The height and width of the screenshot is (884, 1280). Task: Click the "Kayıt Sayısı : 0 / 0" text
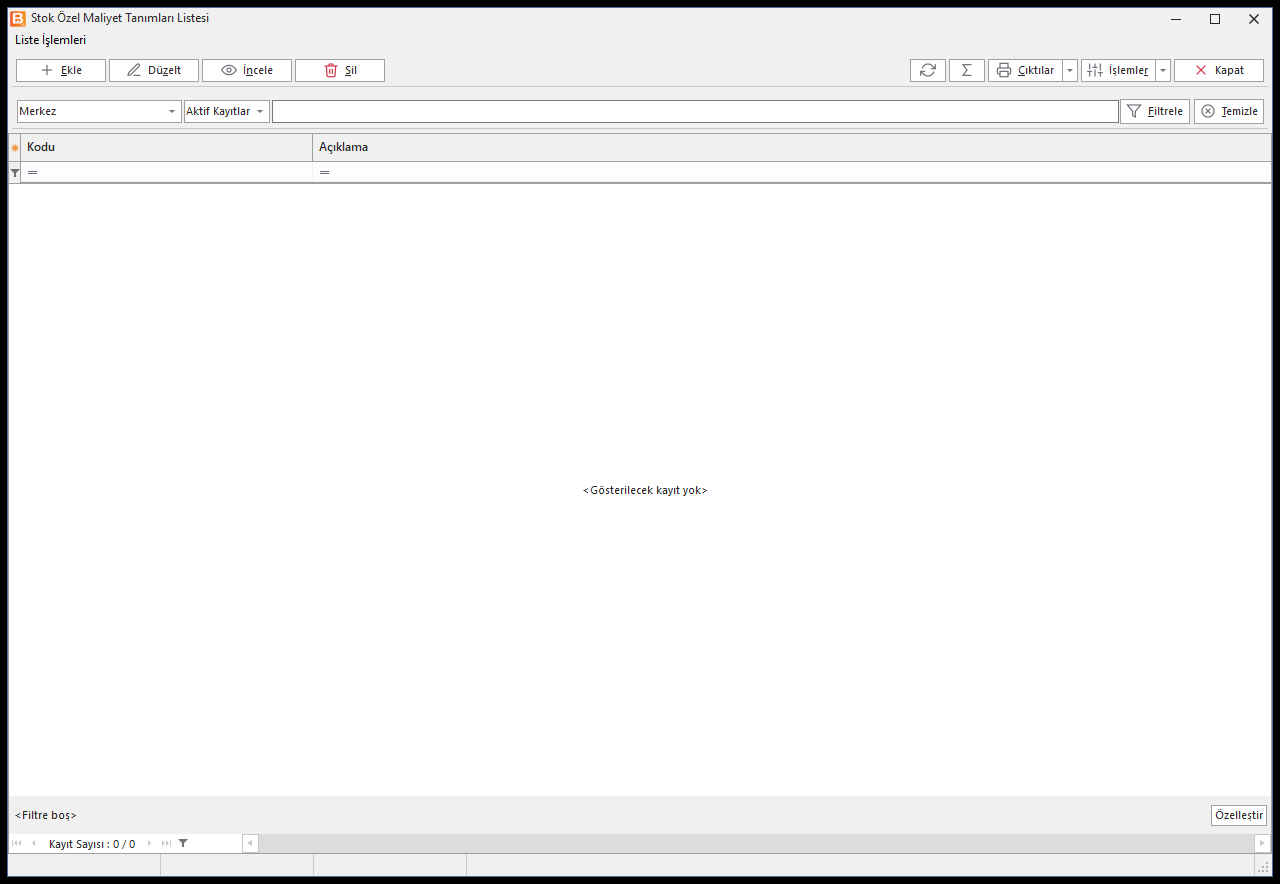click(x=92, y=844)
